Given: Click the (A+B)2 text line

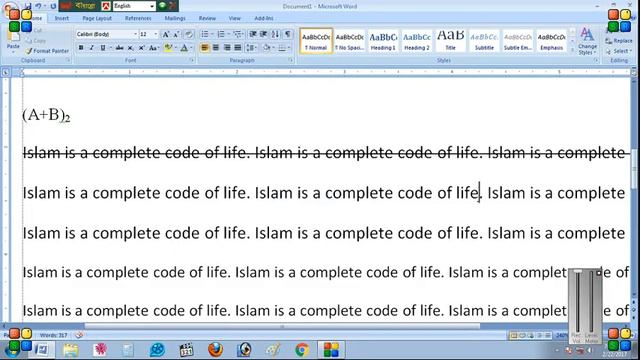Looking at the screenshot, I should click(46, 116).
